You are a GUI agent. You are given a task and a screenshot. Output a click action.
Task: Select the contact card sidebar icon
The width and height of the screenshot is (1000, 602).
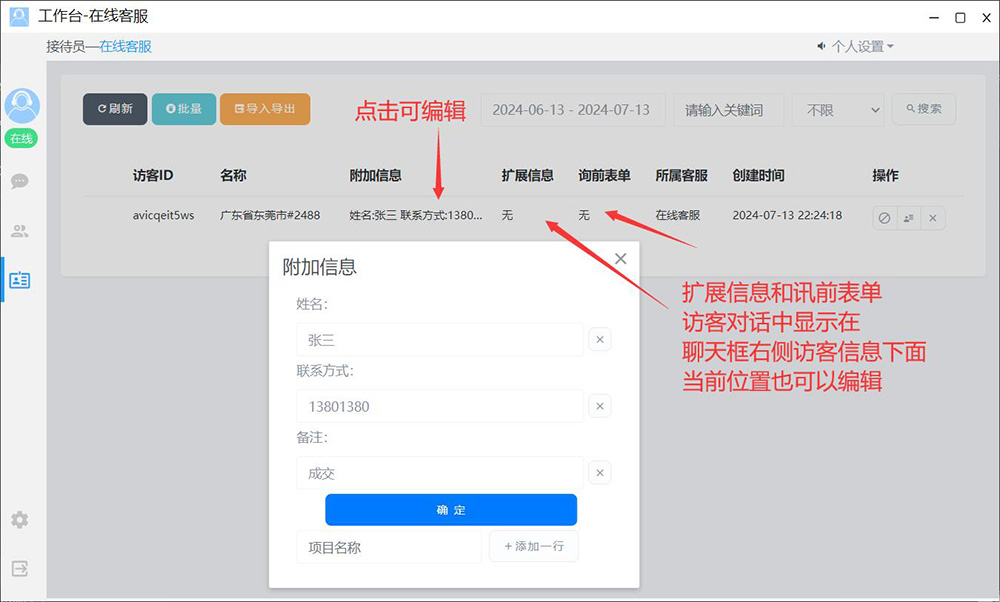20,280
